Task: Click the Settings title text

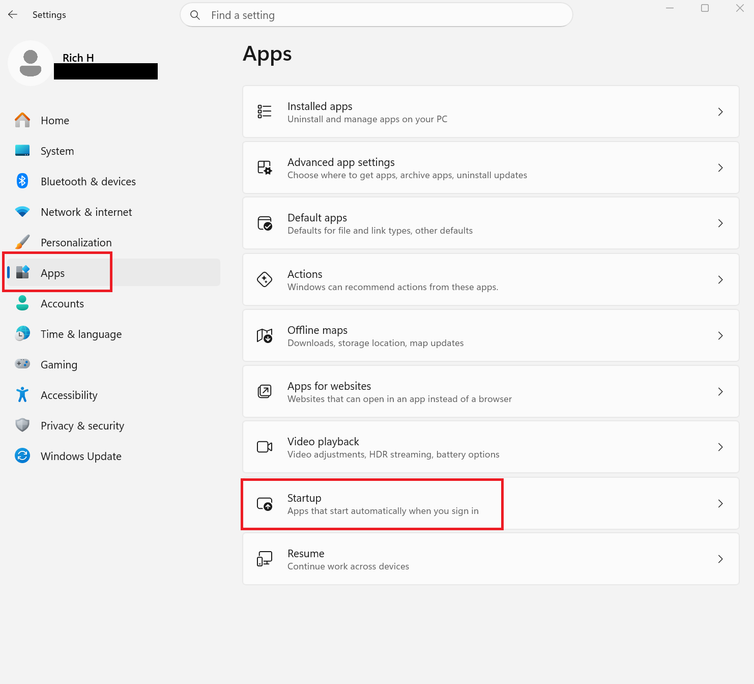Action: pyautogui.click(x=49, y=15)
